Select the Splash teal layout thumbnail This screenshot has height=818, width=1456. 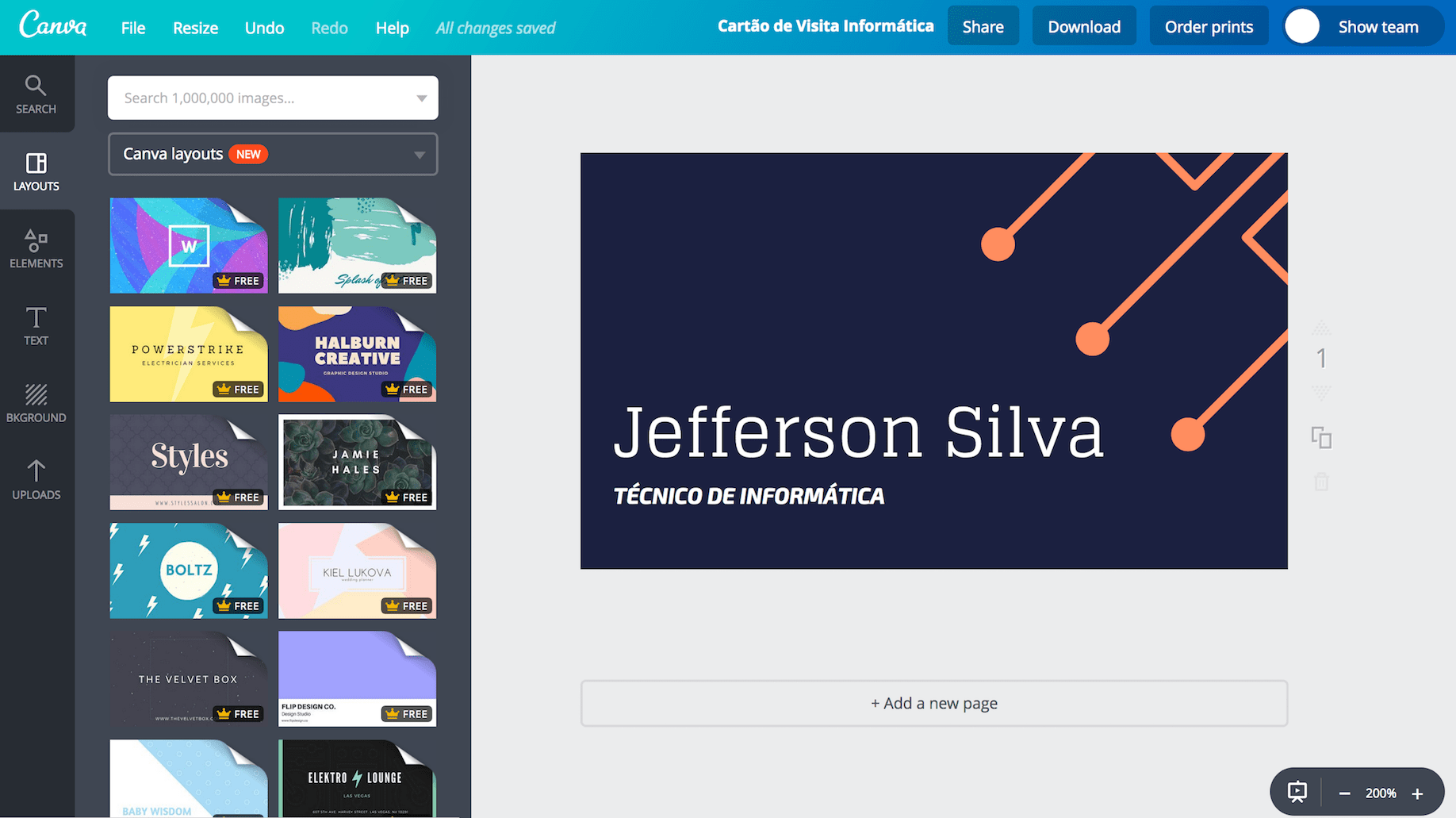point(358,245)
